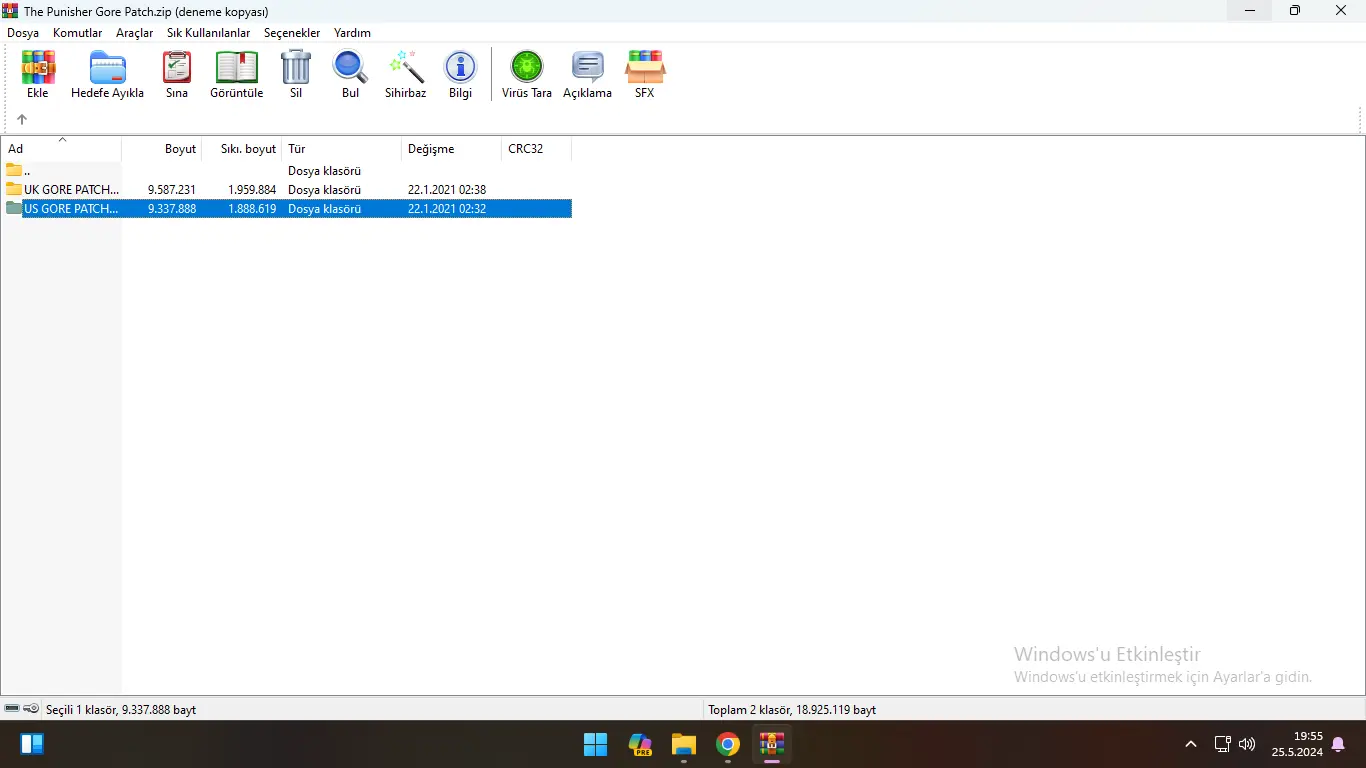Click the UK GORE PATCH folder icon
The width and height of the screenshot is (1366, 768).
[x=14, y=189]
